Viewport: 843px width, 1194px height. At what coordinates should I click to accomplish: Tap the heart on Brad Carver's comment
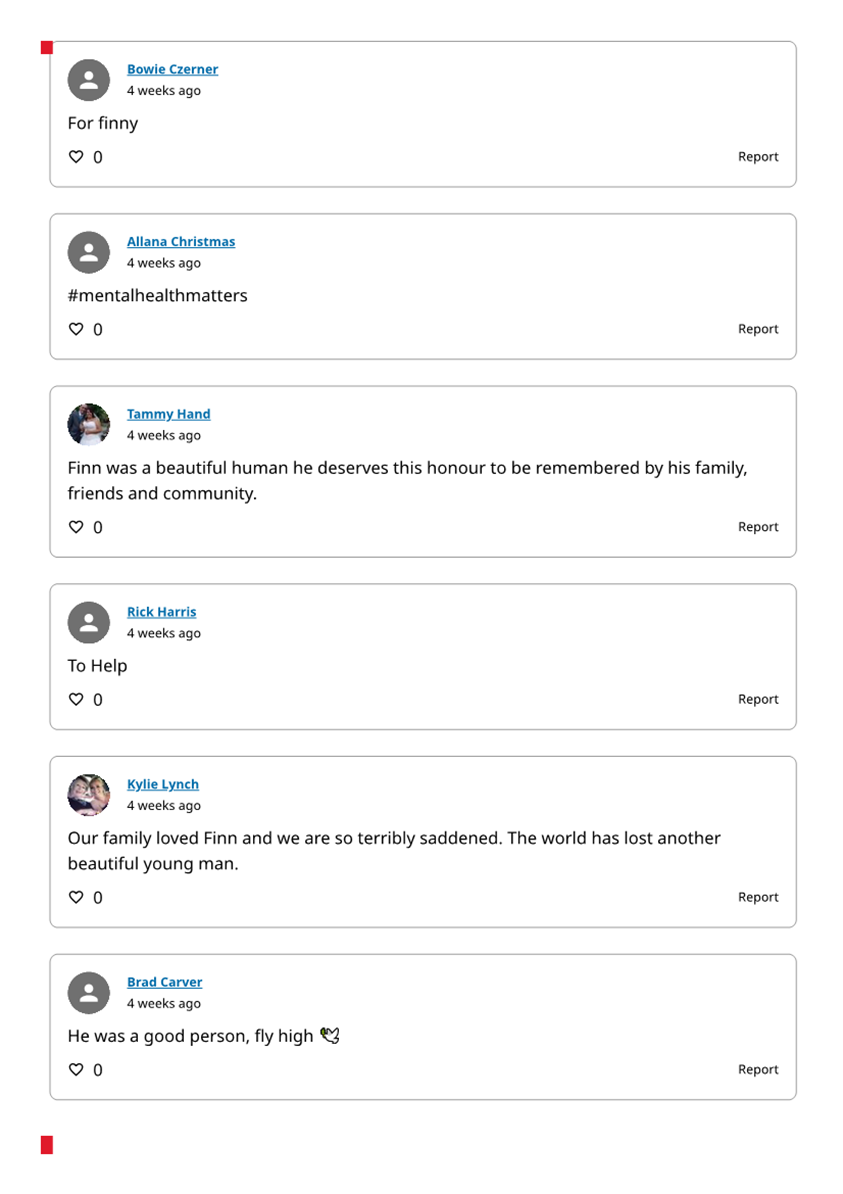[x=76, y=1069]
